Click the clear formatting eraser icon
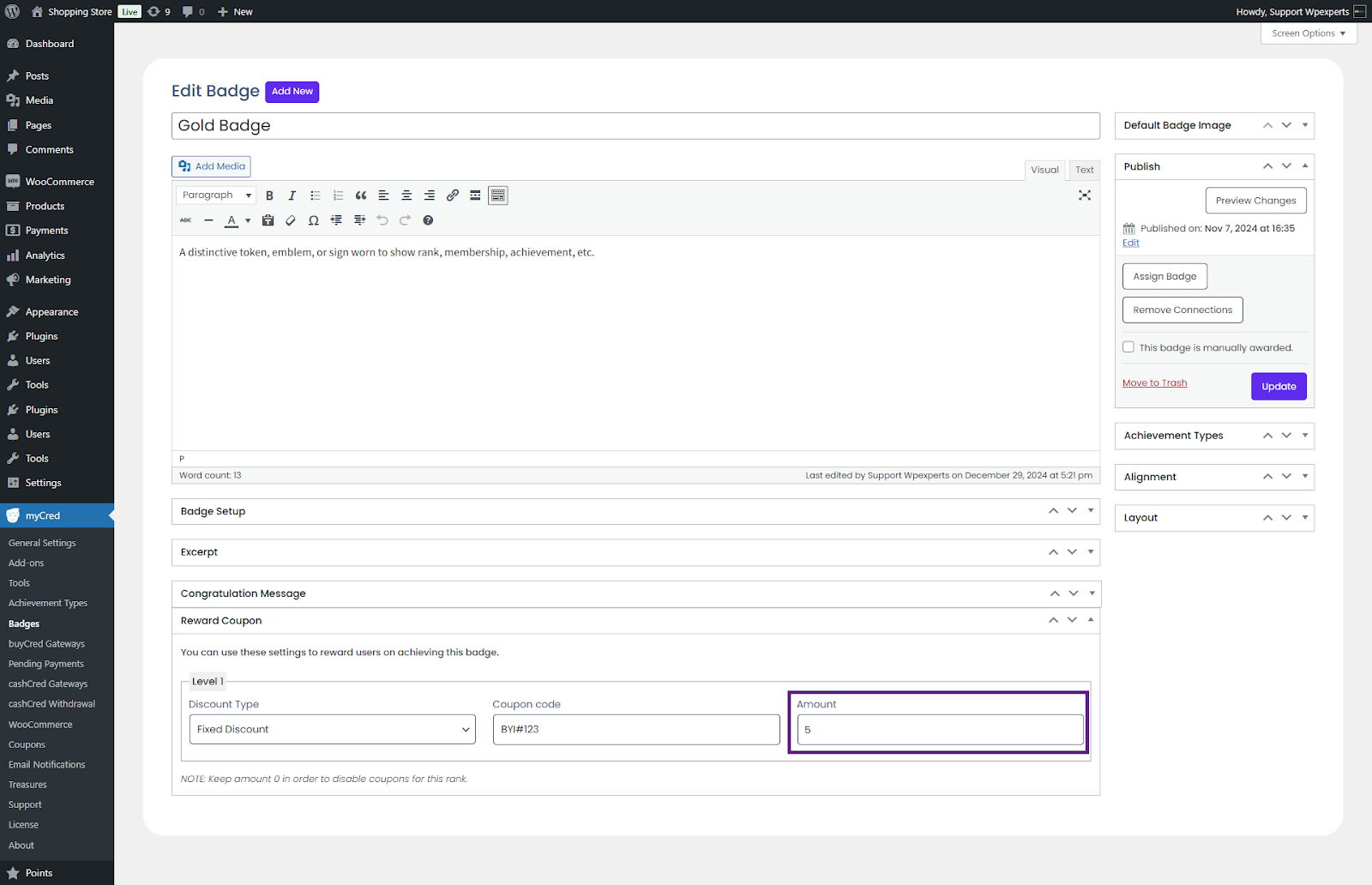The image size is (1372, 885). [291, 220]
